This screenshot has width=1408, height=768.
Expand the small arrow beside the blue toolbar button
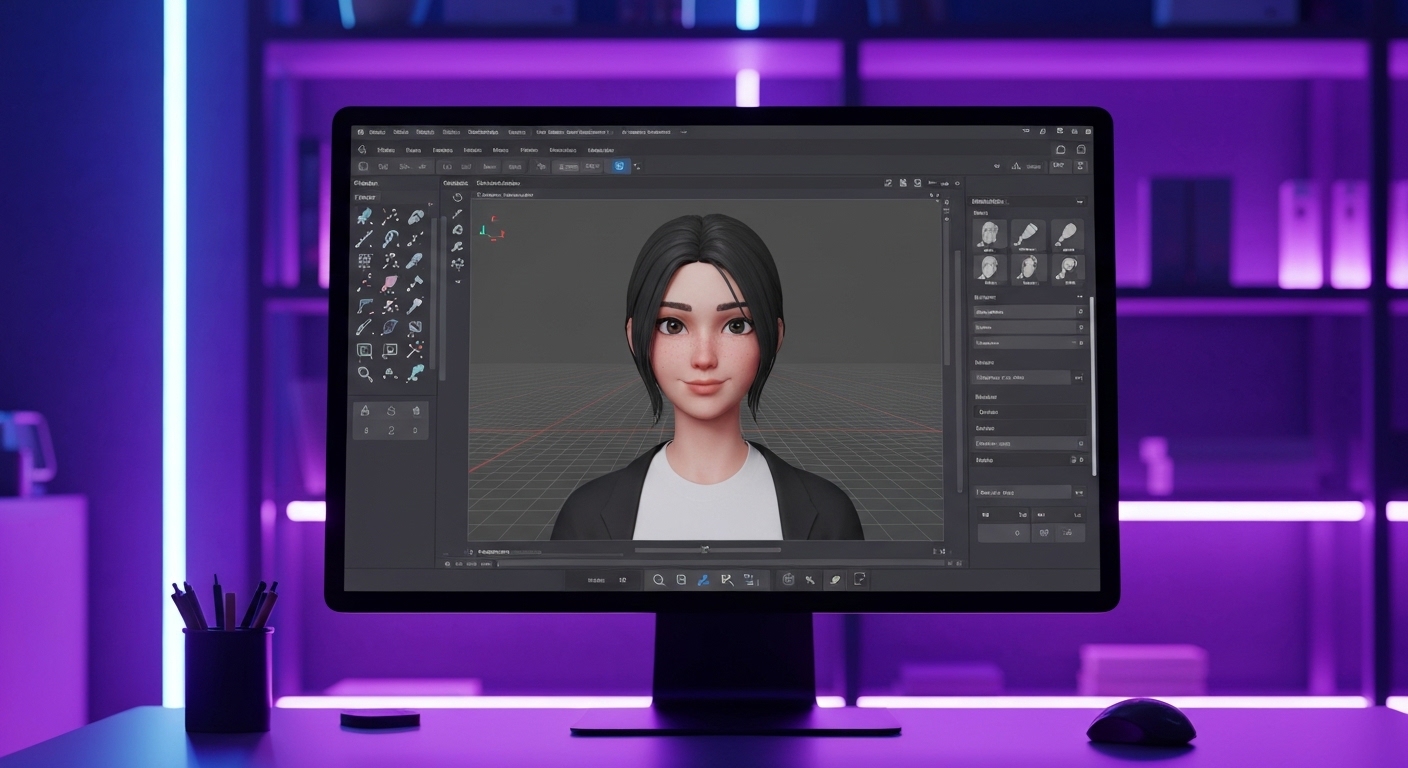[637, 166]
